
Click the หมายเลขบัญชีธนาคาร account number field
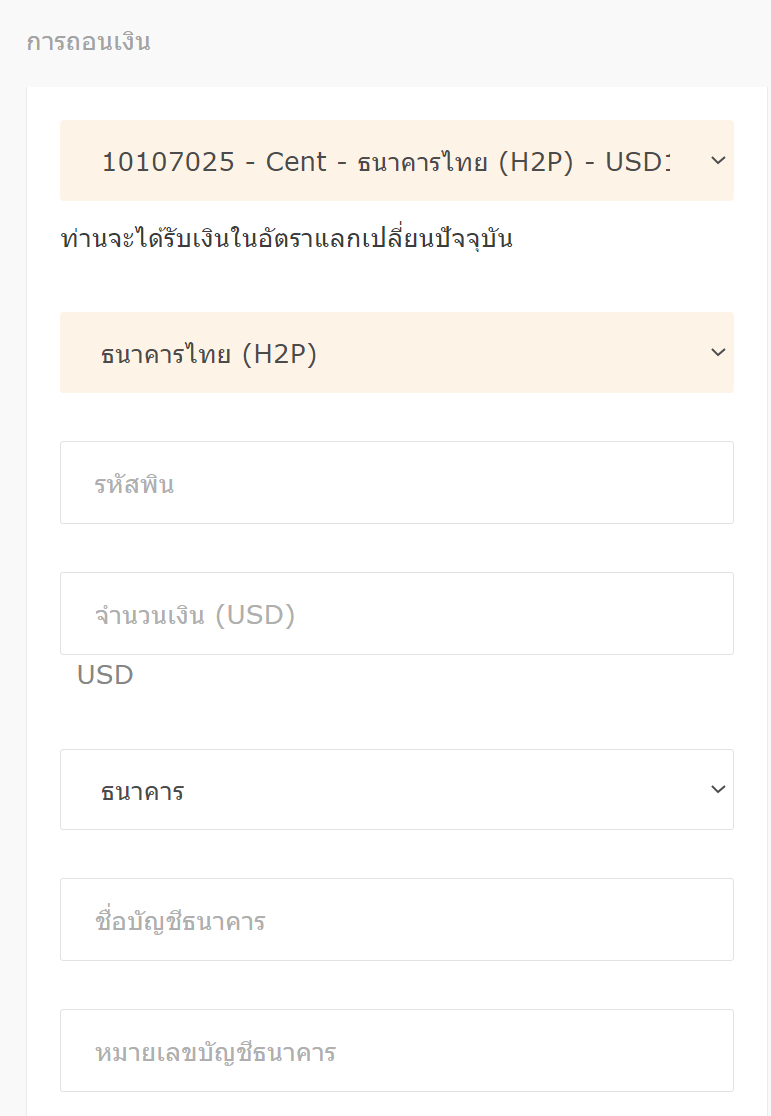[396, 1050]
